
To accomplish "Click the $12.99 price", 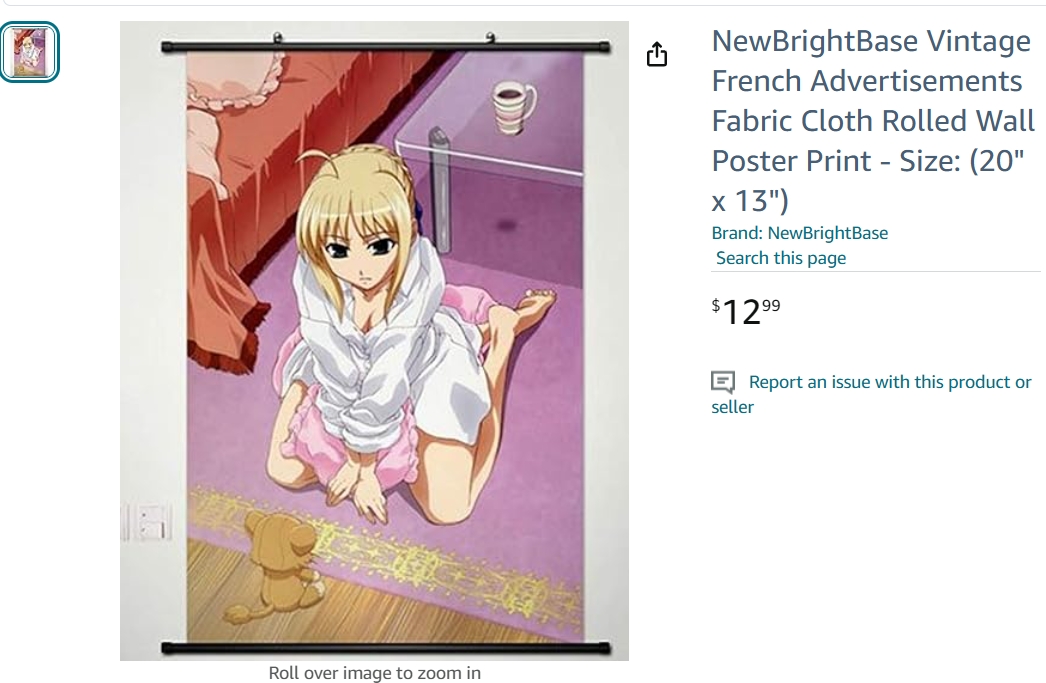I will click(x=746, y=311).
